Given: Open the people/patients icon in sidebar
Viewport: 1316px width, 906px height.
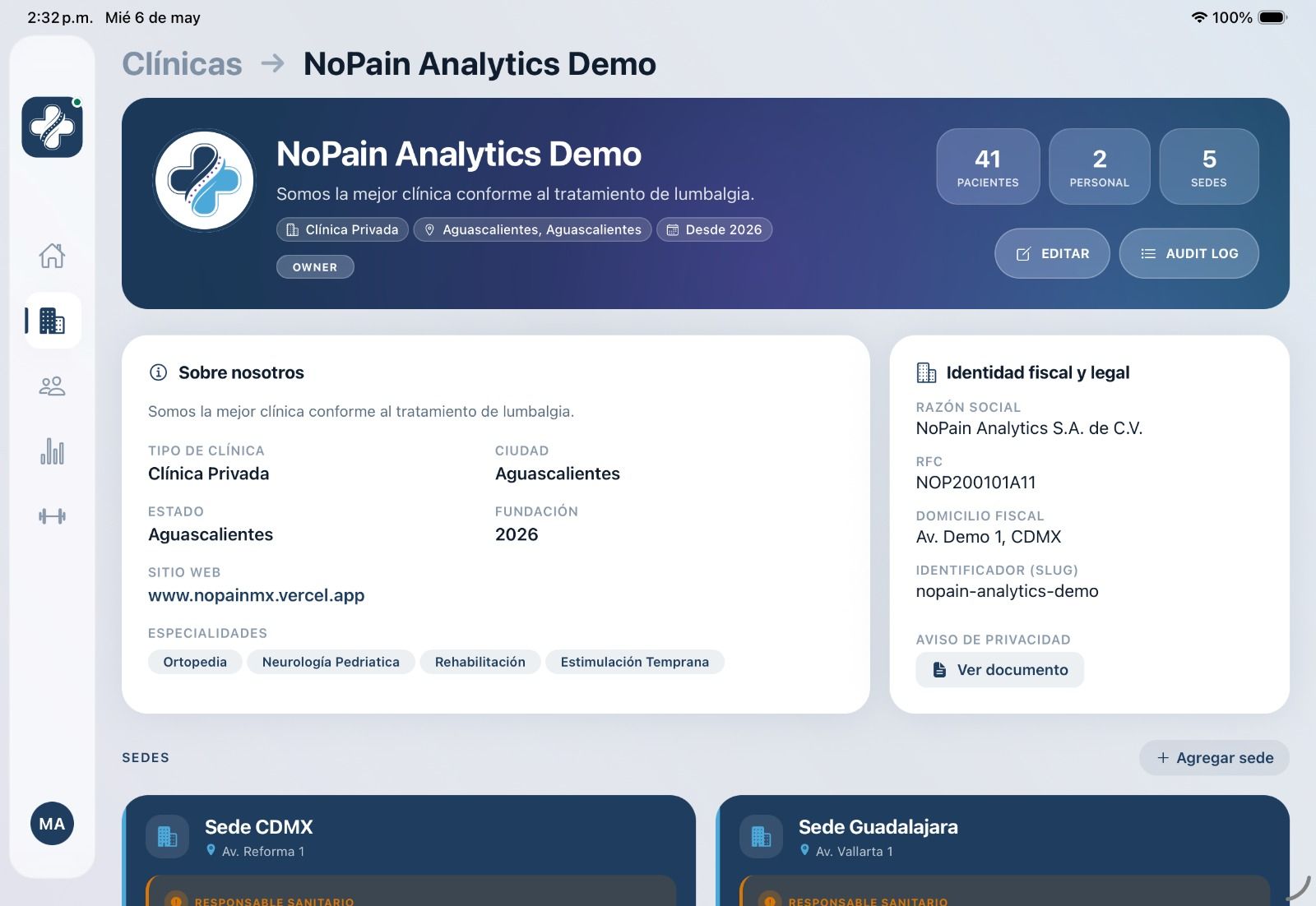Looking at the screenshot, I should point(52,386).
